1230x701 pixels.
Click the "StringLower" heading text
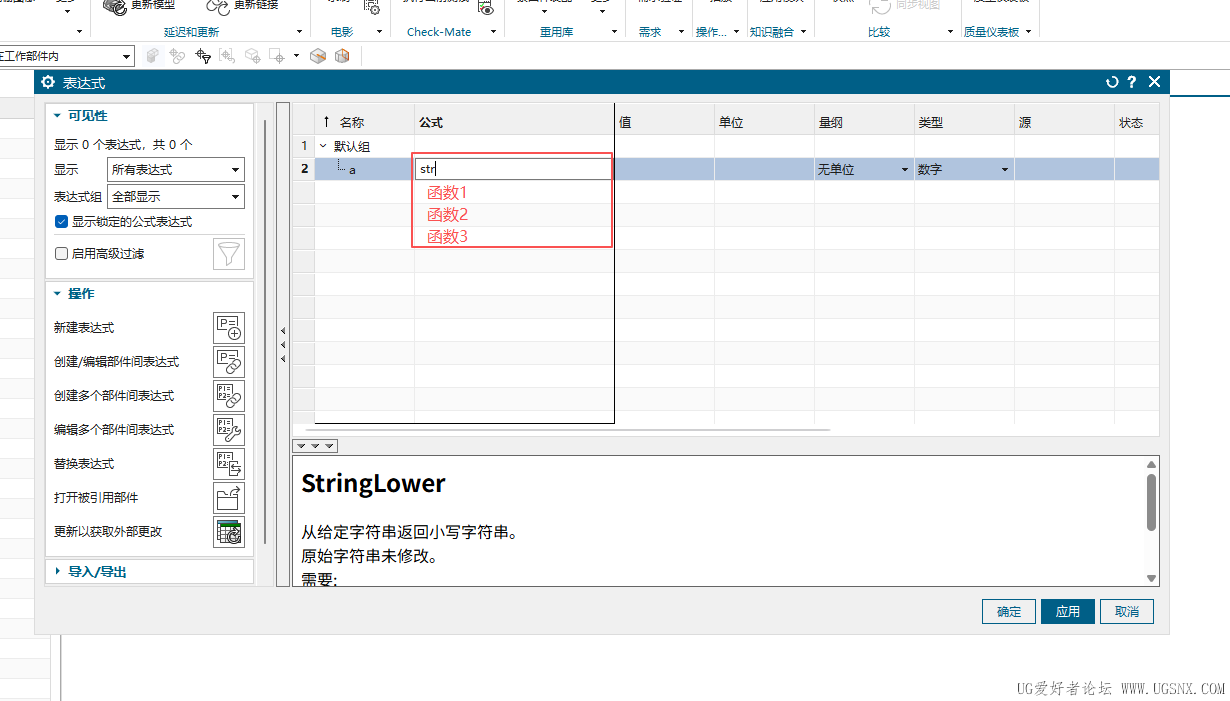pyautogui.click(x=373, y=484)
